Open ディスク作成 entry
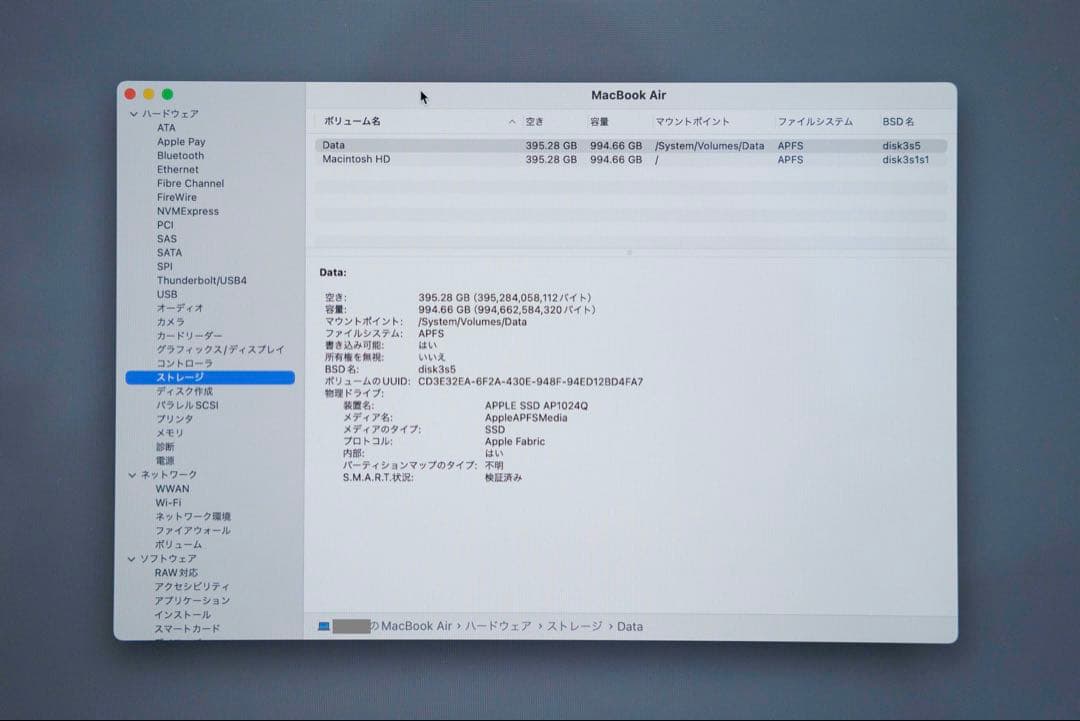 tap(185, 391)
